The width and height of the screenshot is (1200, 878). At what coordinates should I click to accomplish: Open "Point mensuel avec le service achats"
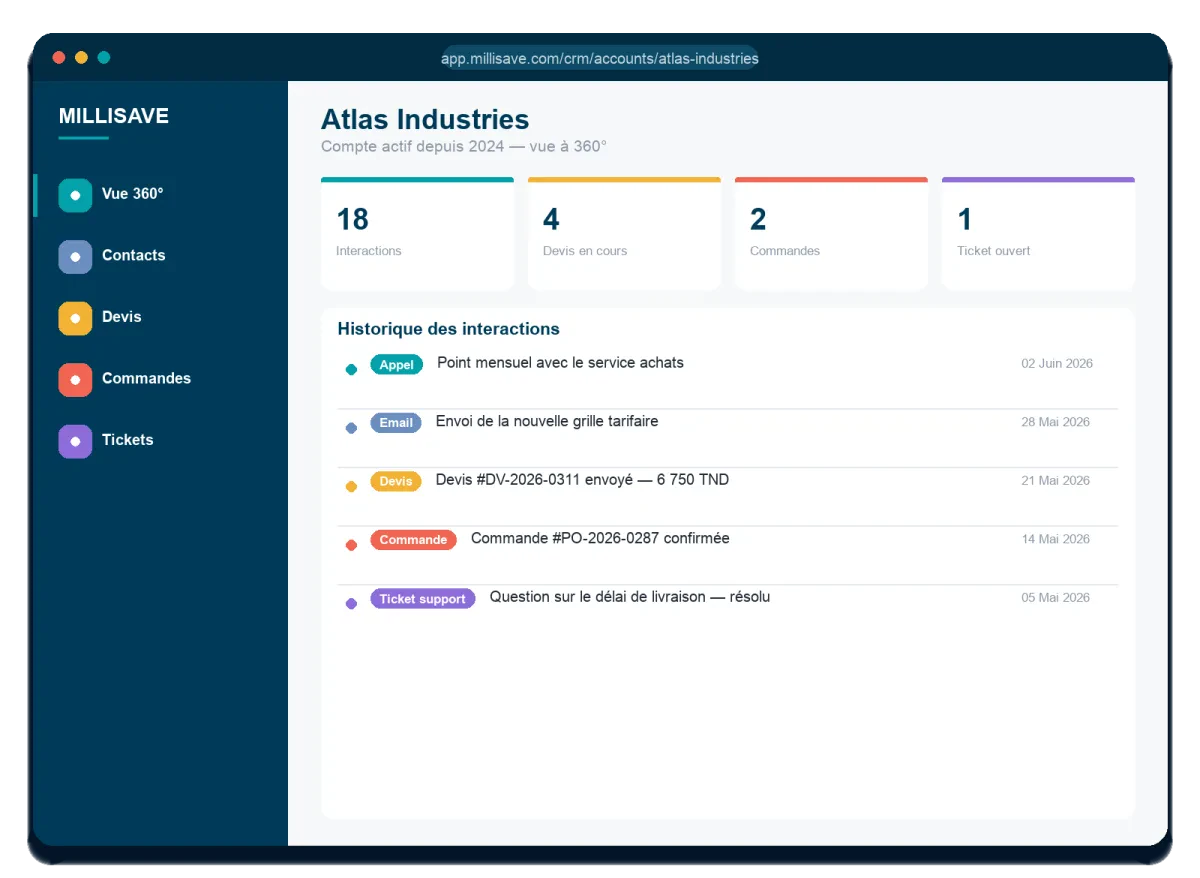point(561,363)
